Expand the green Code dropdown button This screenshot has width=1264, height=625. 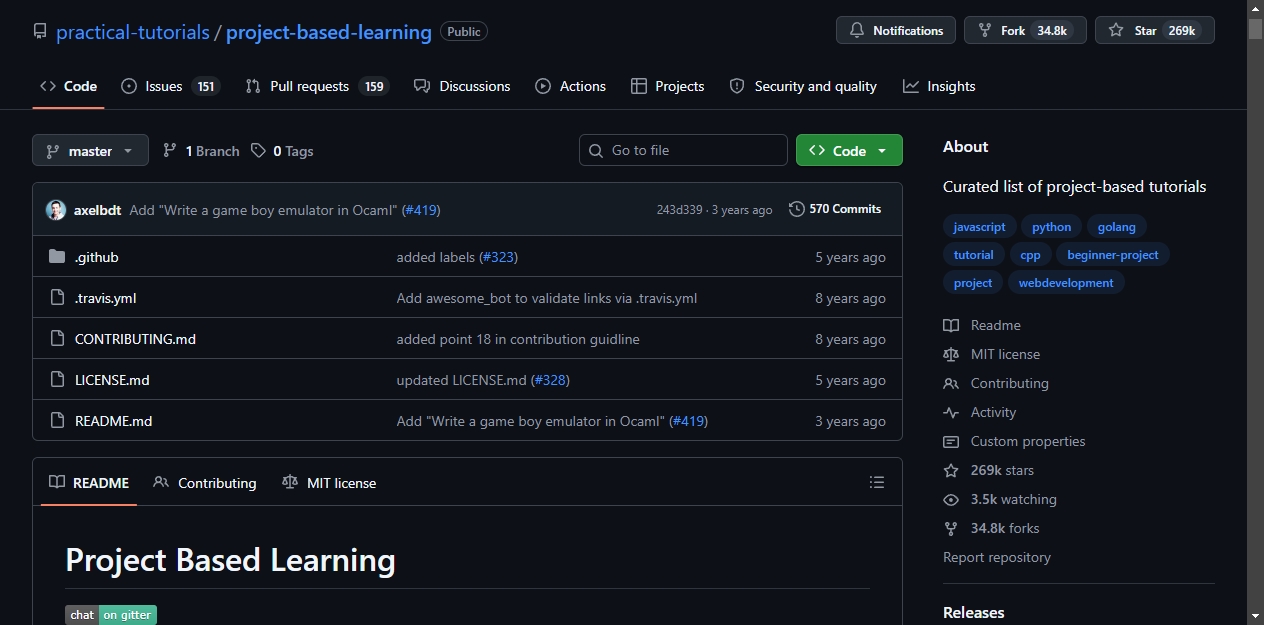849,150
